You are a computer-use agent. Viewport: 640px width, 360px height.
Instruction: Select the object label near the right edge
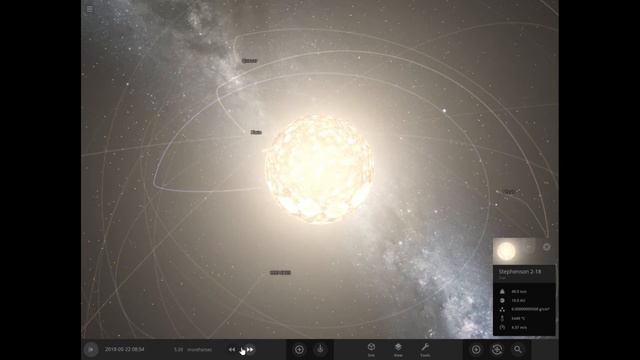coord(509,191)
